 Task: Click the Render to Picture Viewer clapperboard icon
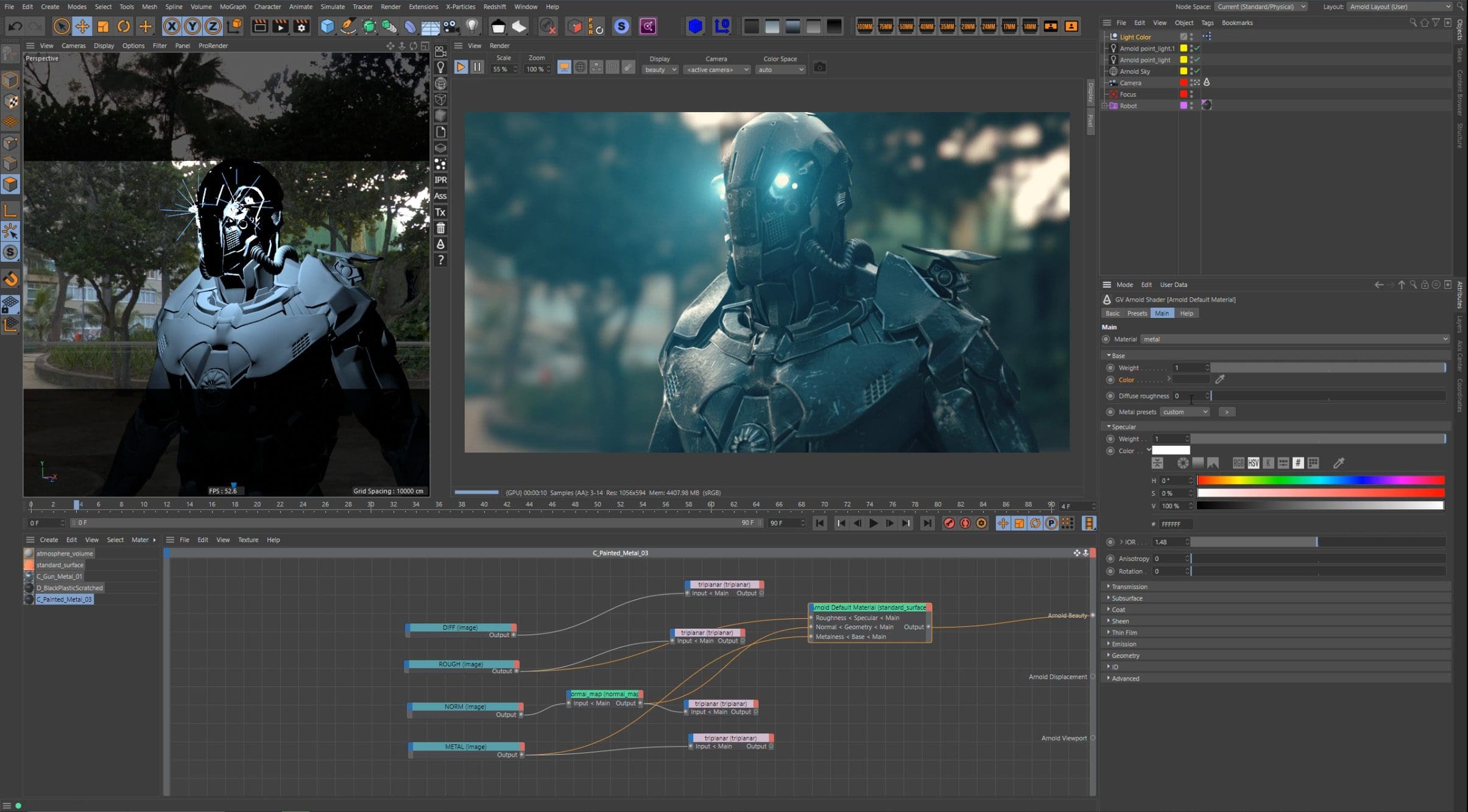pos(280,26)
